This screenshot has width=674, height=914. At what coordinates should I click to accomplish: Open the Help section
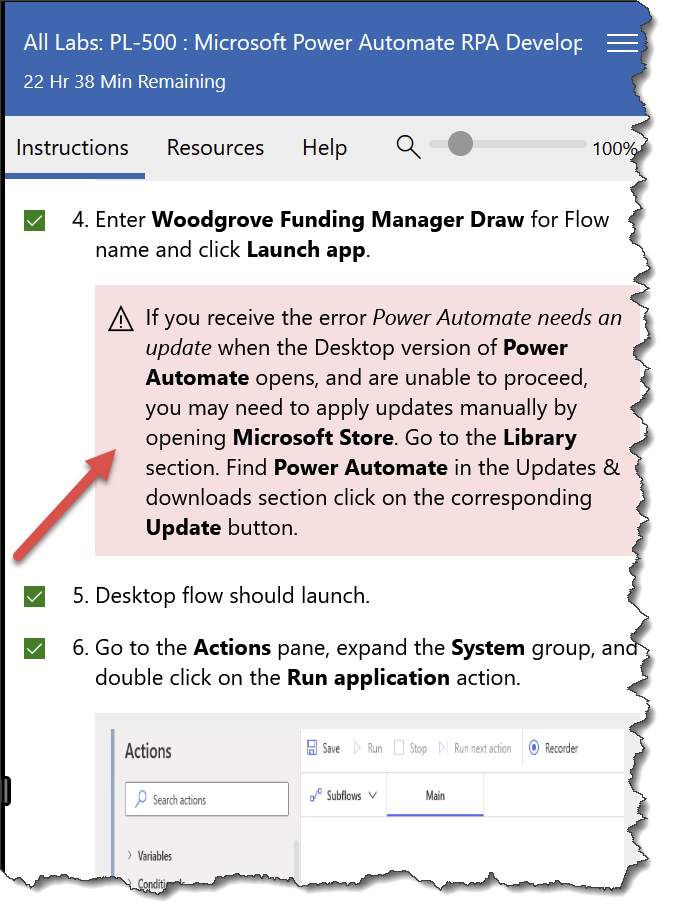pyautogui.click(x=324, y=147)
